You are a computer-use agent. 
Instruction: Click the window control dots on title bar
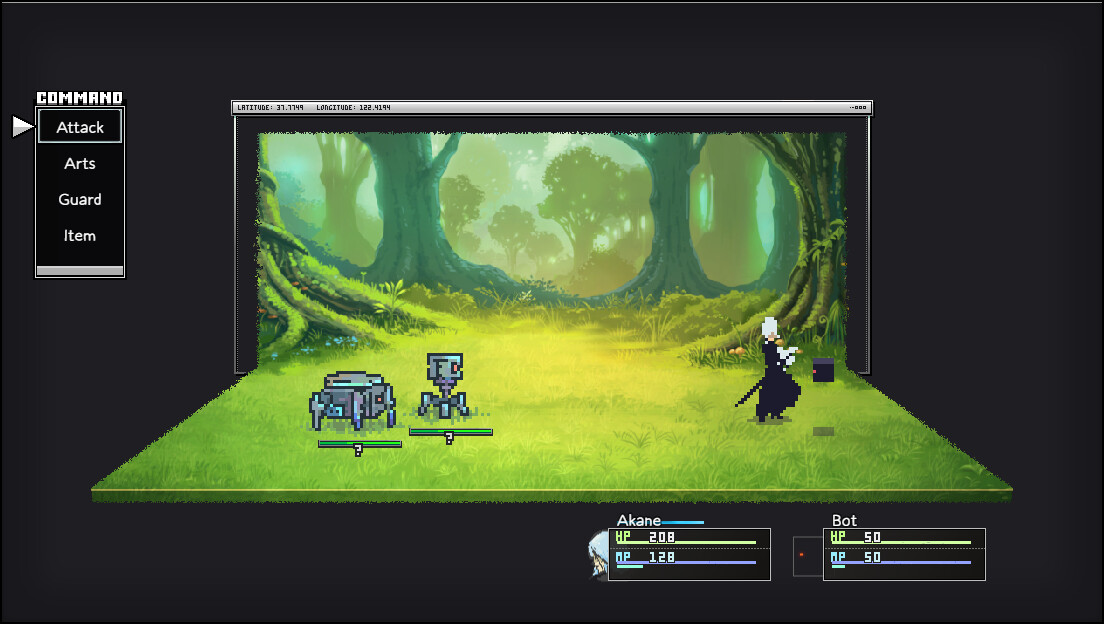pyautogui.click(x=858, y=108)
